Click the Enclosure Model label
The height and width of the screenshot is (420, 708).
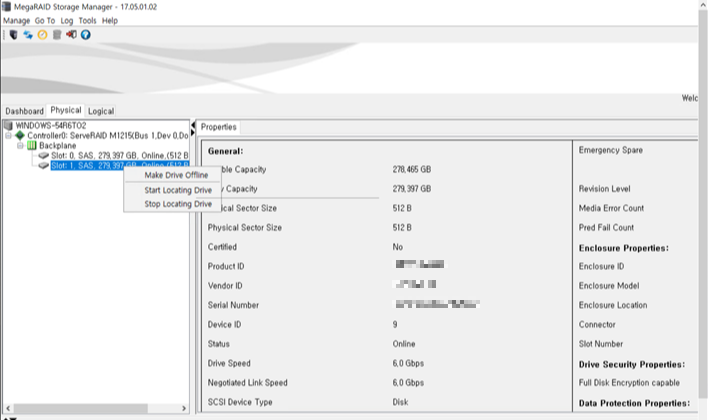[609, 286]
